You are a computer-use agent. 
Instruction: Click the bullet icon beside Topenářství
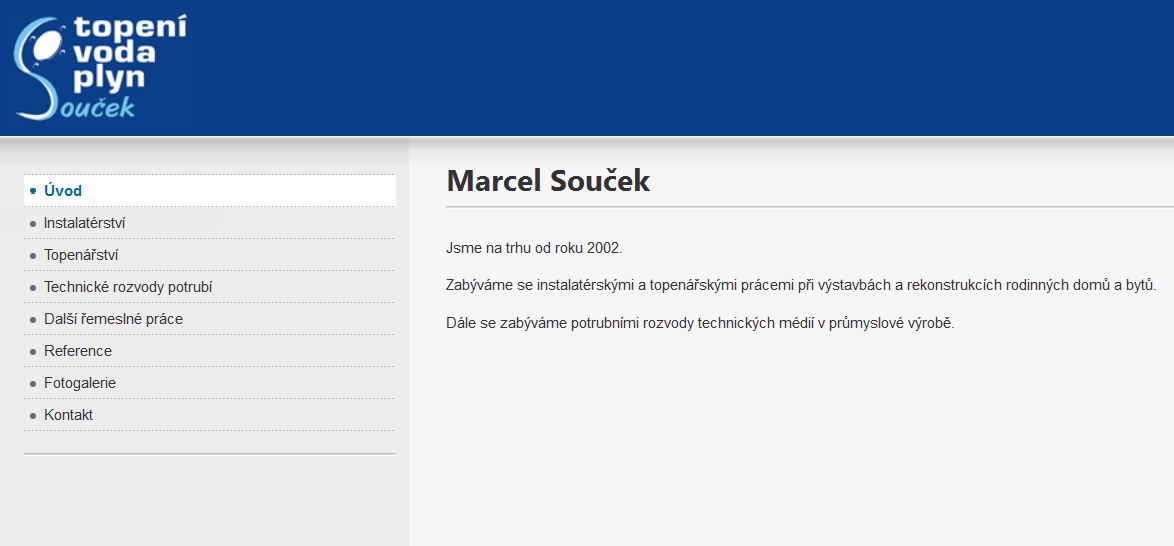point(33,256)
